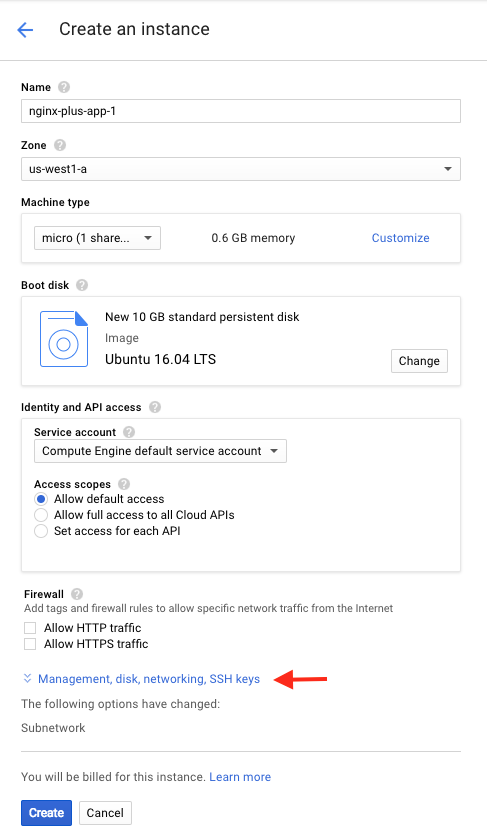This screenshot has height=839, width=487.
Task: Go back using the blue arrow
Action: click(25, 30)
